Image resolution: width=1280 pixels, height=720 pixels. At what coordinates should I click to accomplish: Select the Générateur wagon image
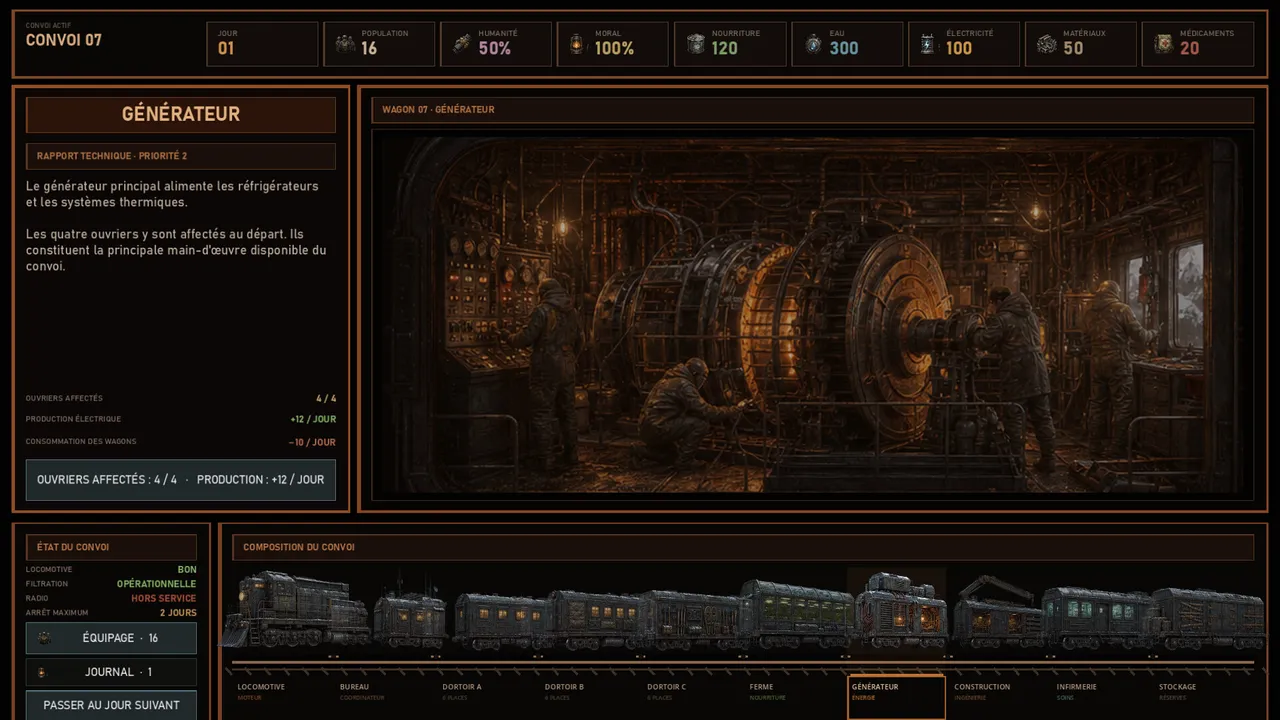tap(901, 611)
